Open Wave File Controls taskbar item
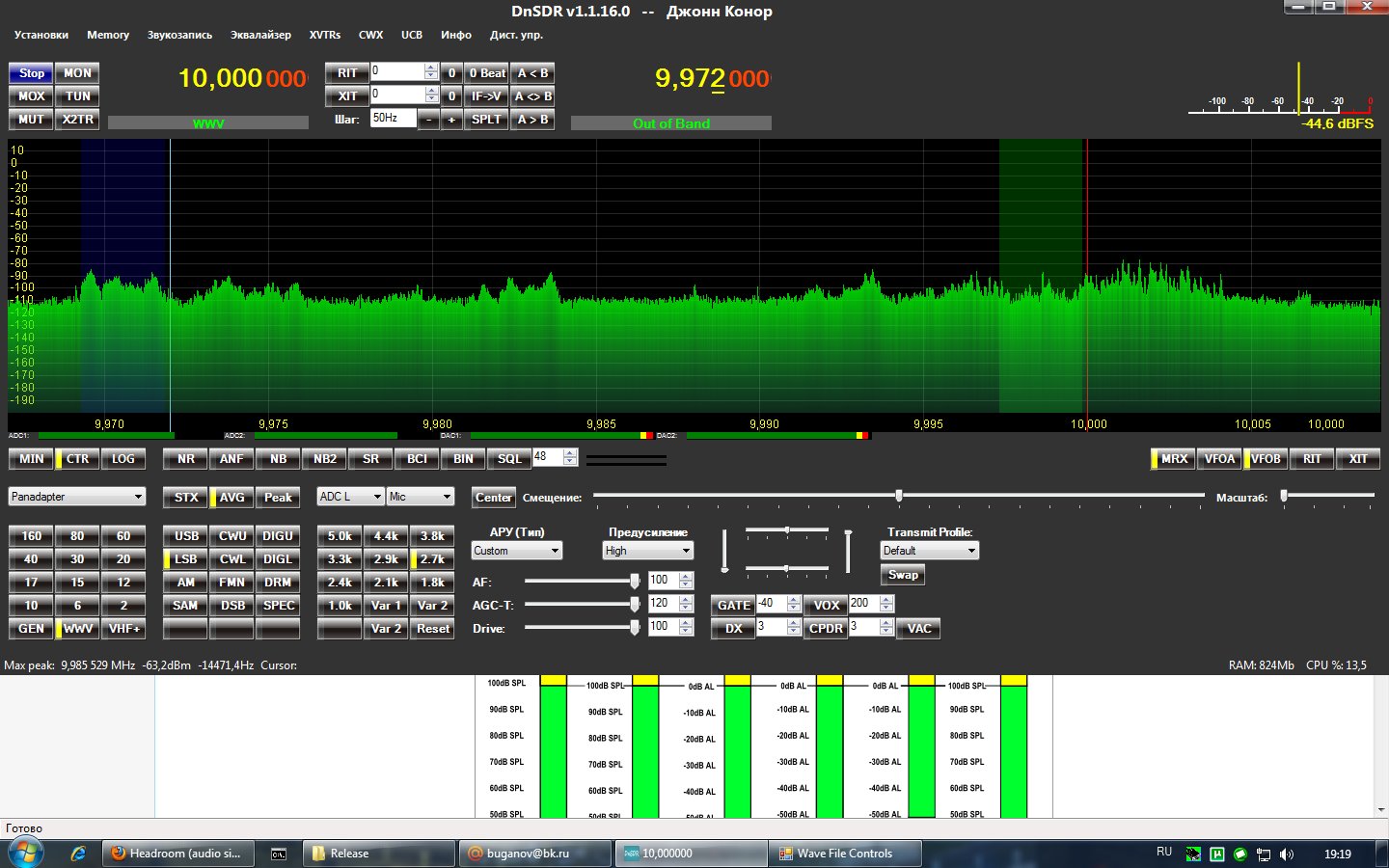 click(845, 854)
